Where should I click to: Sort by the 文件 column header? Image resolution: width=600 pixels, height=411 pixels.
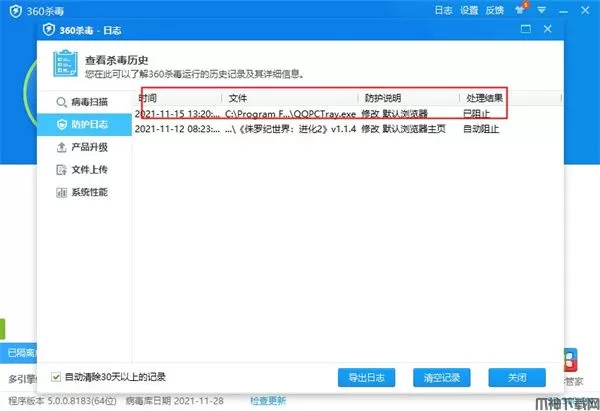(x=290, y=98)
